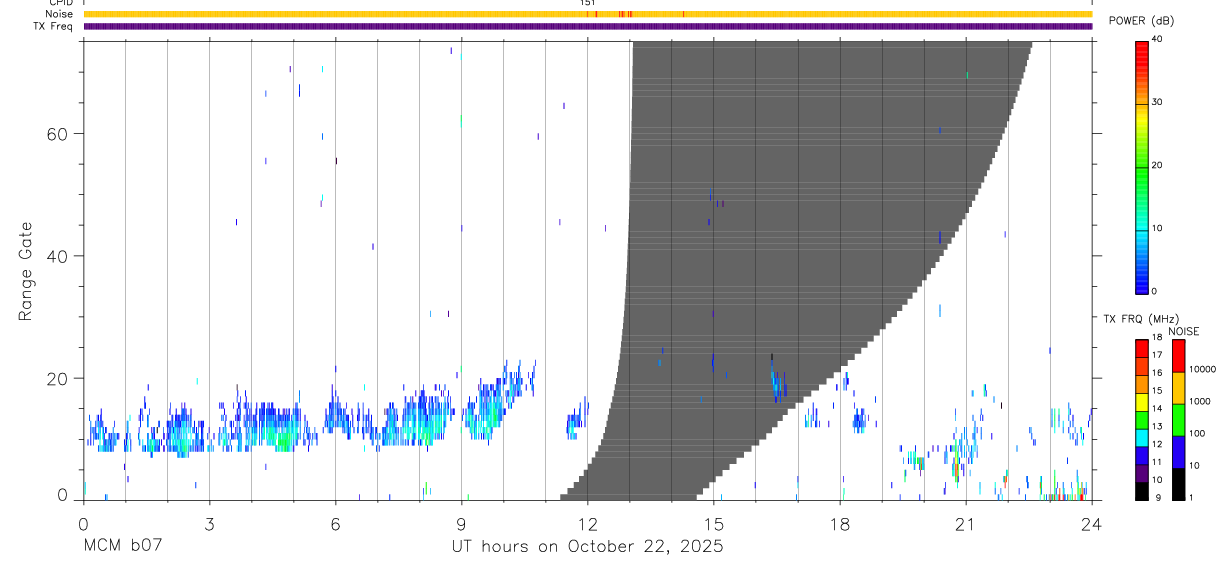Click the '30' value on the POWER colorbar
The width and height of the screenshot is (1228, 567).
pos(1157,102)
